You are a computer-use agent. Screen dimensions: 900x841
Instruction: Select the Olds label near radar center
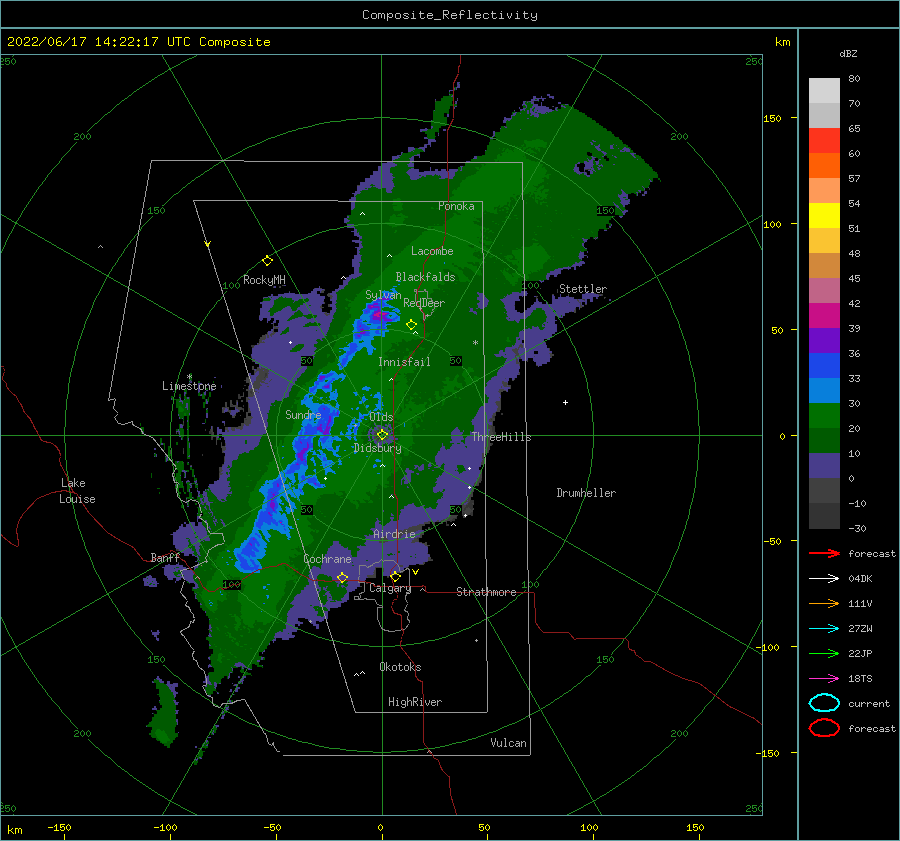(381, 416)
